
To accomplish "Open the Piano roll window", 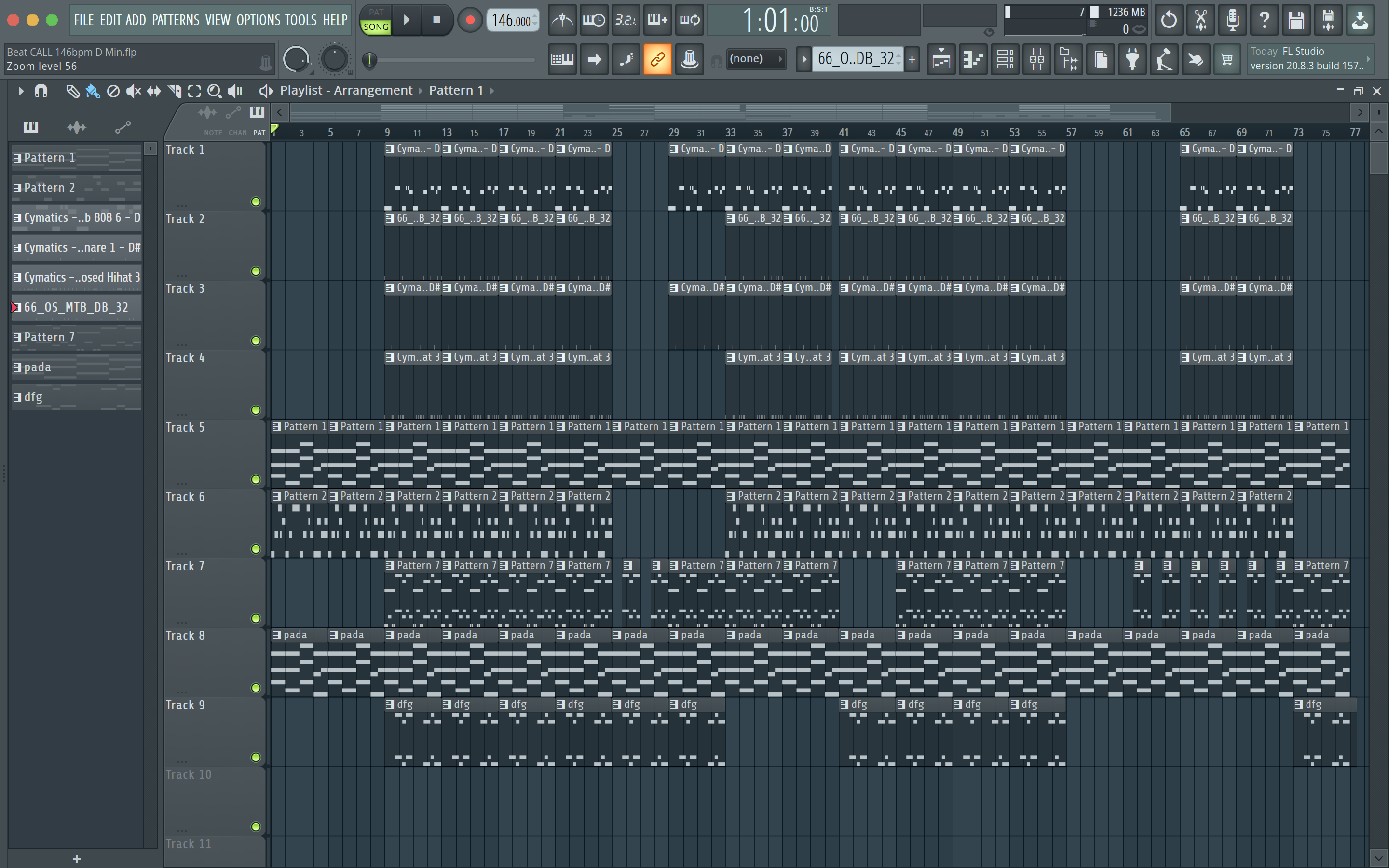I will (x=973, y=58).
